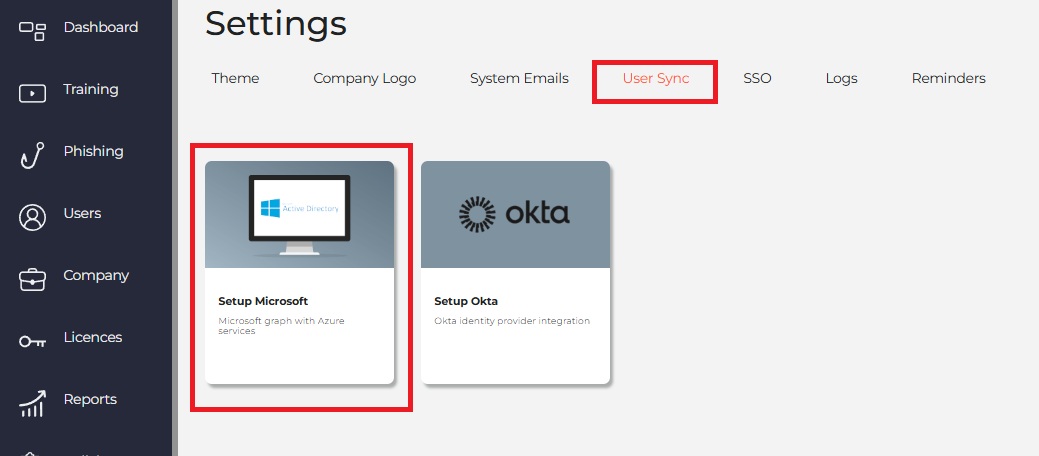The image size is (1039, 456).
Task: Click the Setup Okta card title
Action: coord(466,301)
